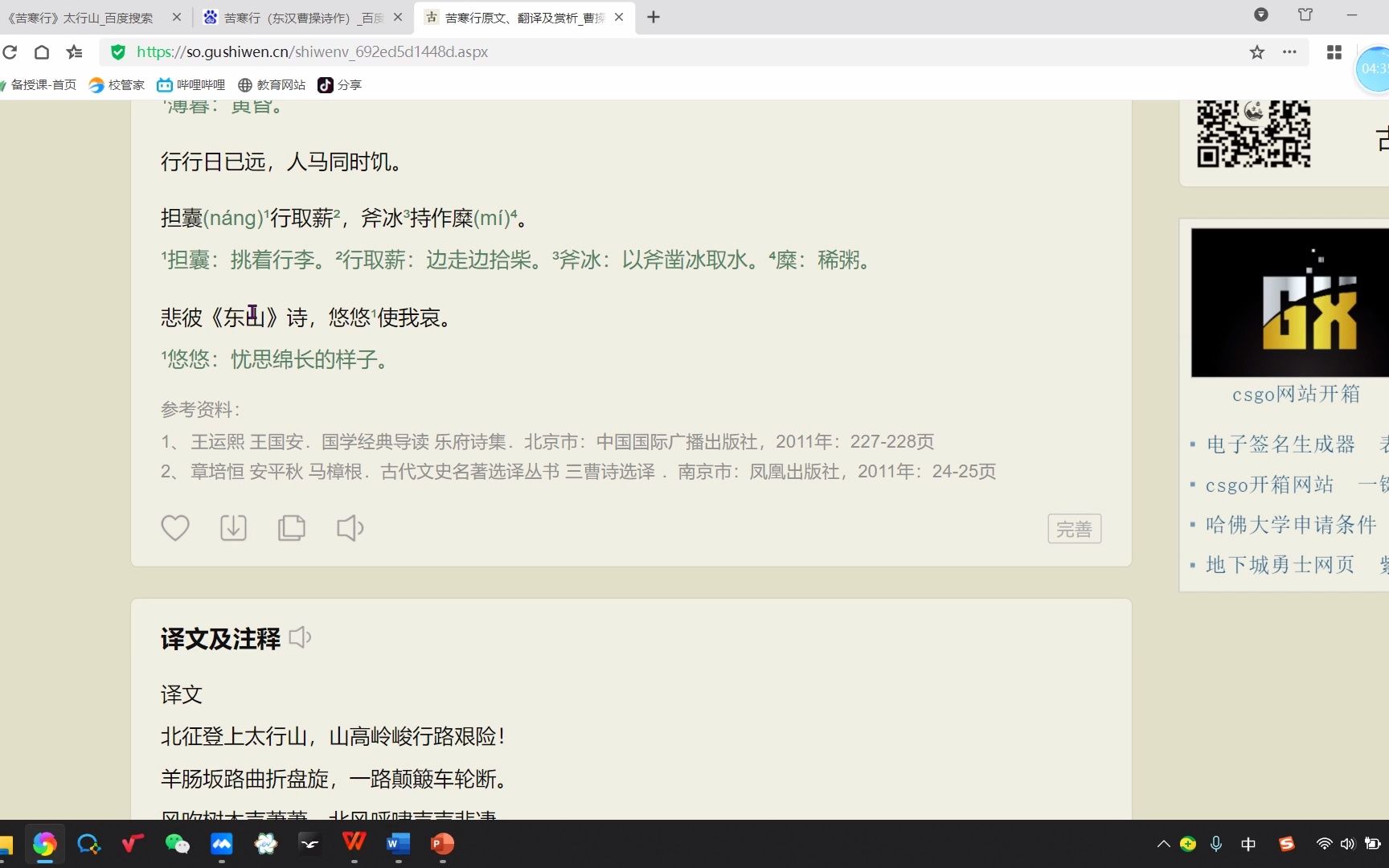The width and height of the screenshot is (1389, 868).
Task: Open the red checkmark app in taskbar
Action: pyautogui.click(x=133, y=844)
